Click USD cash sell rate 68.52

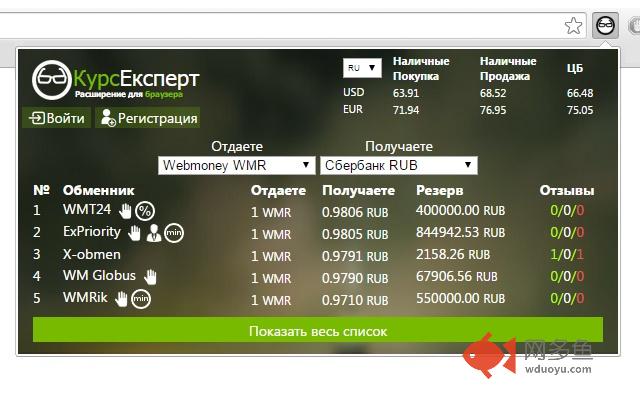coord(493,93)
